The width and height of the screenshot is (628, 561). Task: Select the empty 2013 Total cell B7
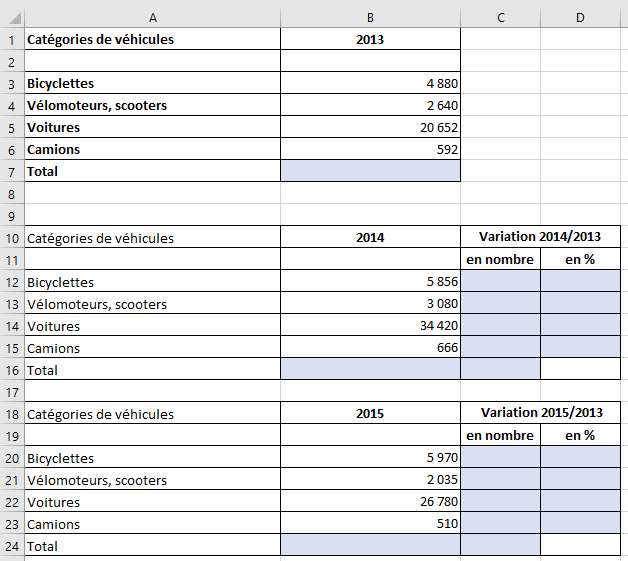[x=370, y=171]
